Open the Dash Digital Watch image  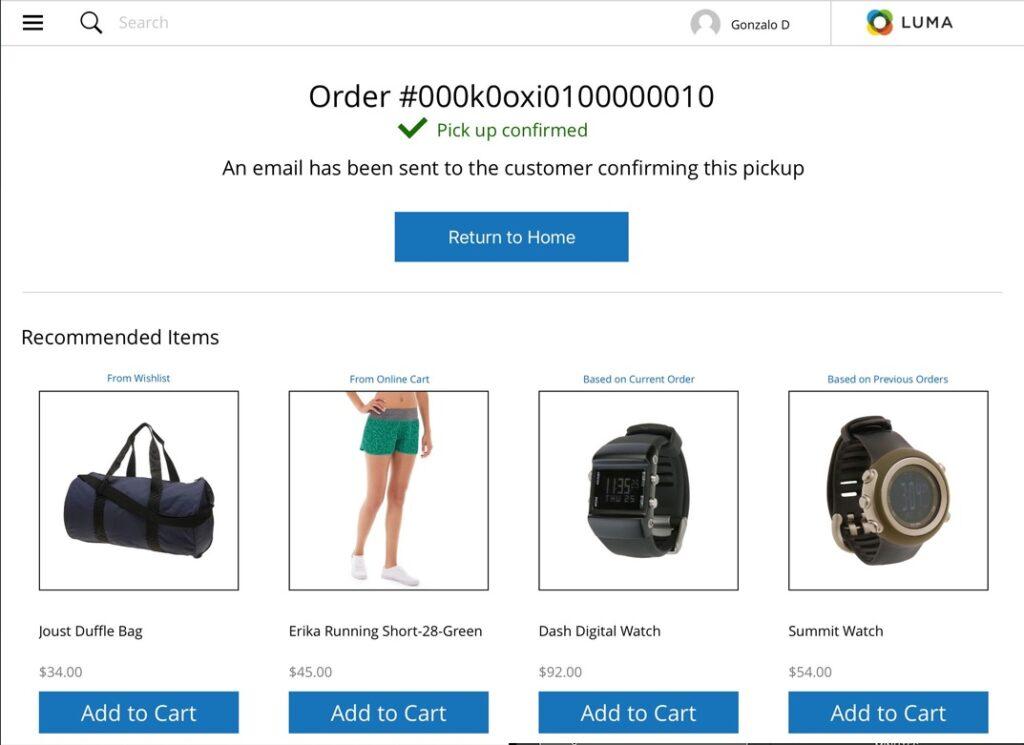pyautogui.click(x=638, y=490)
